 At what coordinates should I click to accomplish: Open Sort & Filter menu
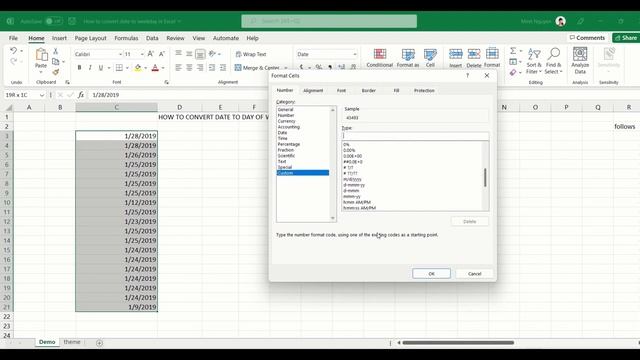[534, 61]
